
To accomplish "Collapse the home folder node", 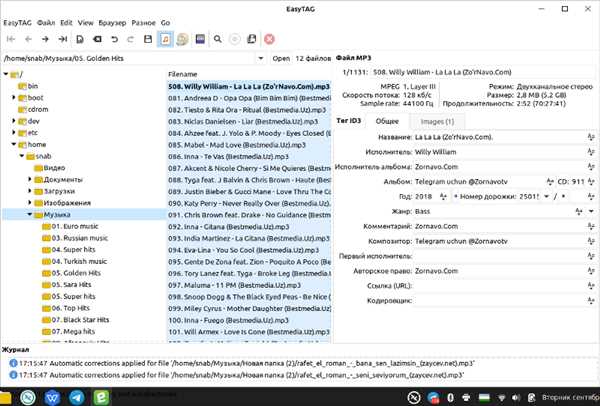I will point(14,144).
